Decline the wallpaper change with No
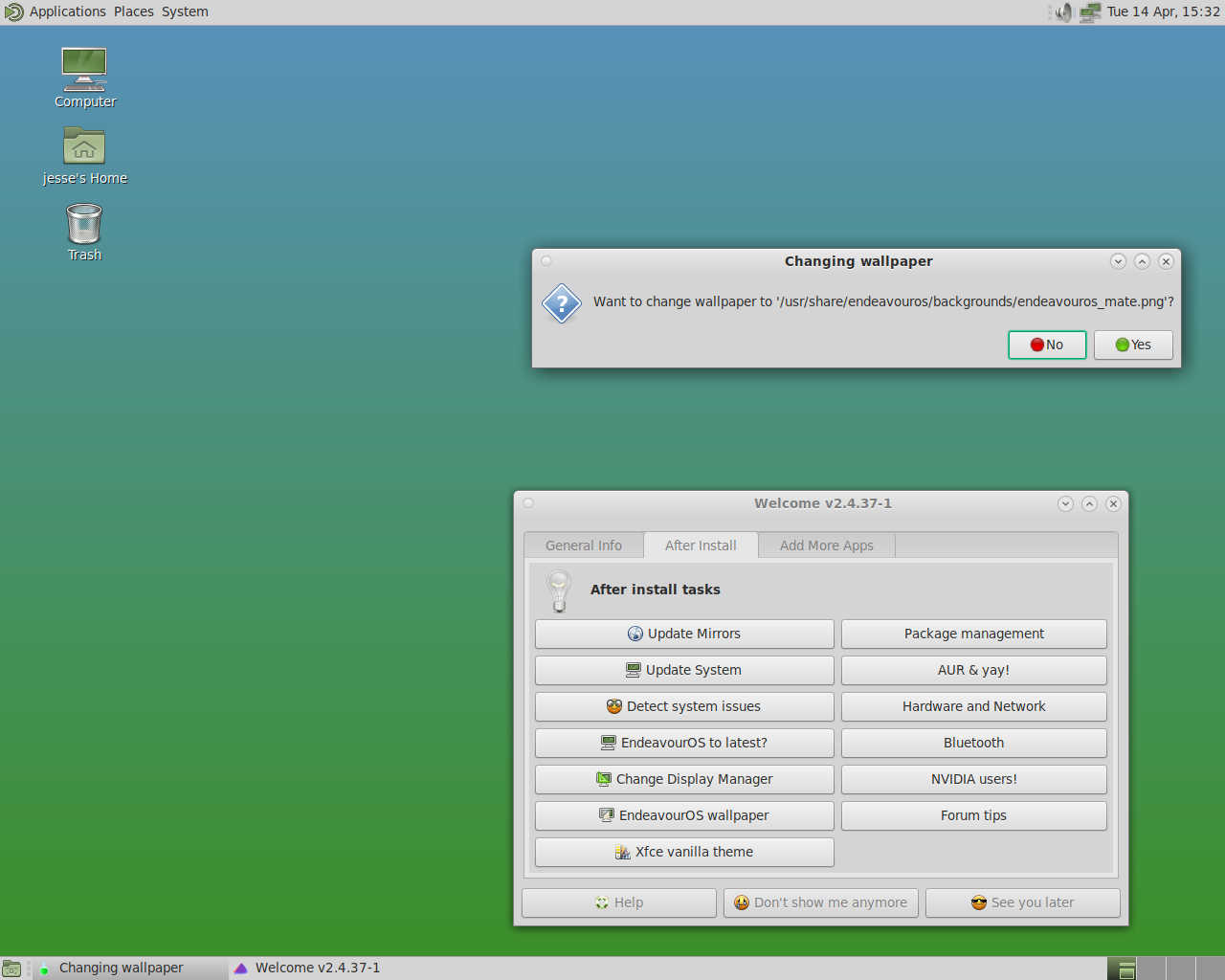 [x=1047, y=345]
